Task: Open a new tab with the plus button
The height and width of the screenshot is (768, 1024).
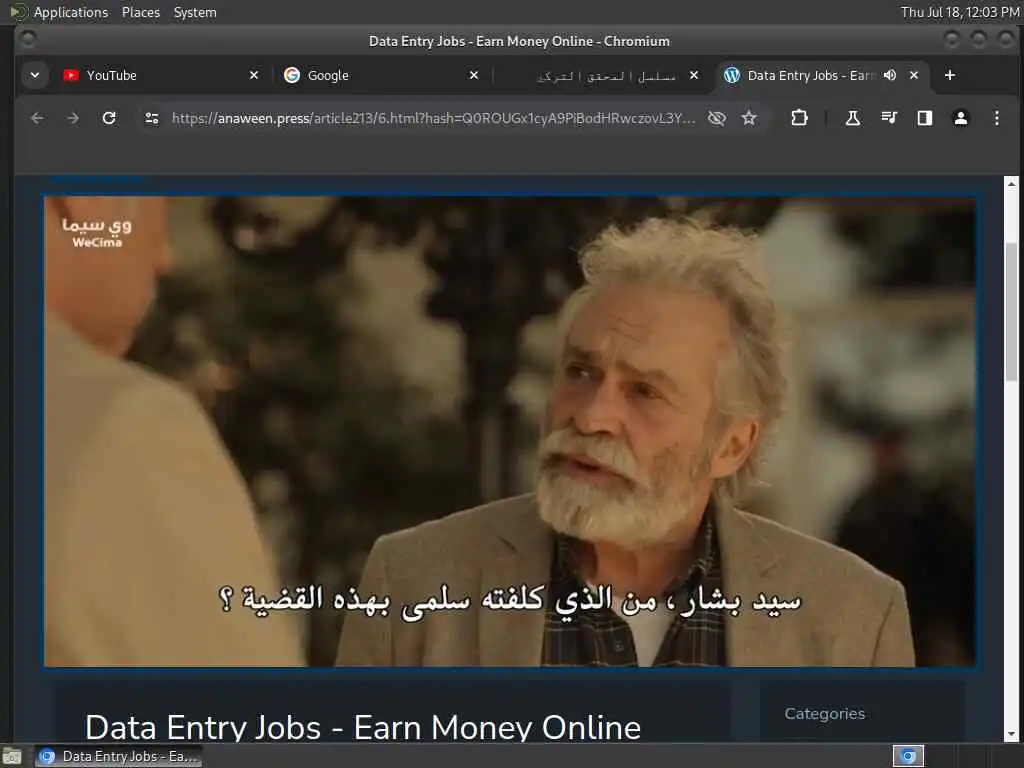Action: click(x=950, y=75)
